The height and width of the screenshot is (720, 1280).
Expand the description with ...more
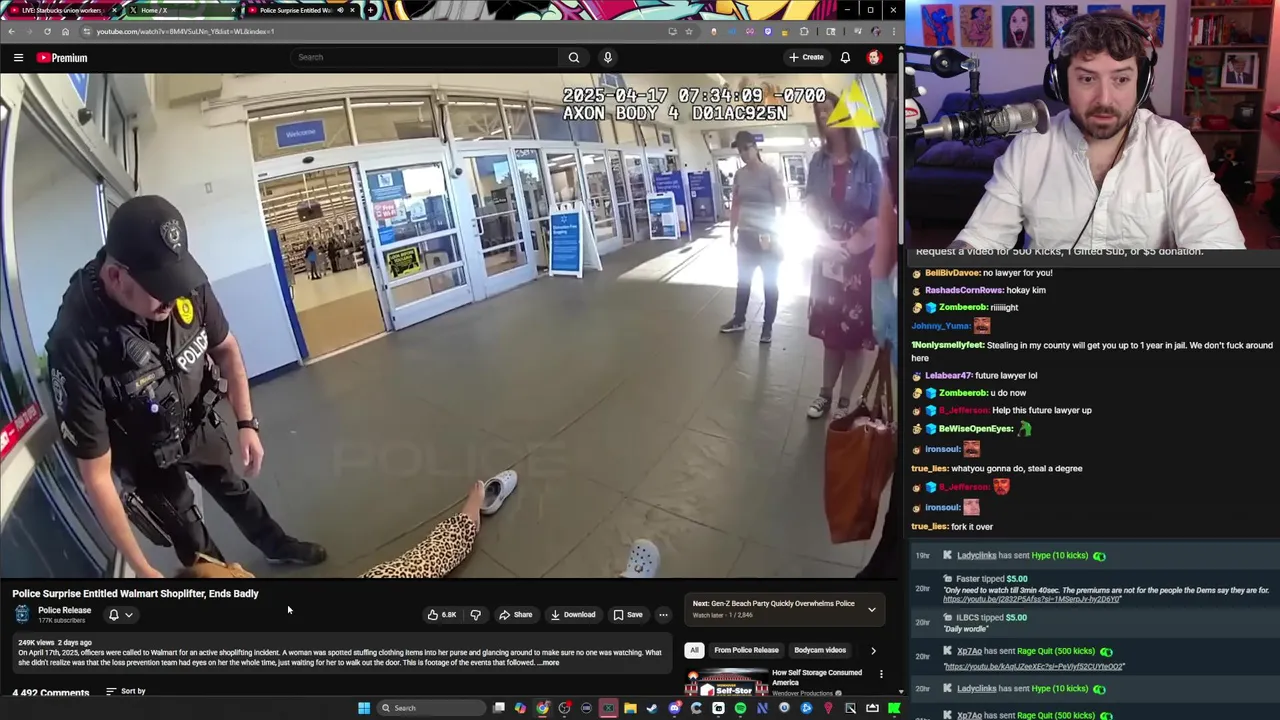coord(548,662)
